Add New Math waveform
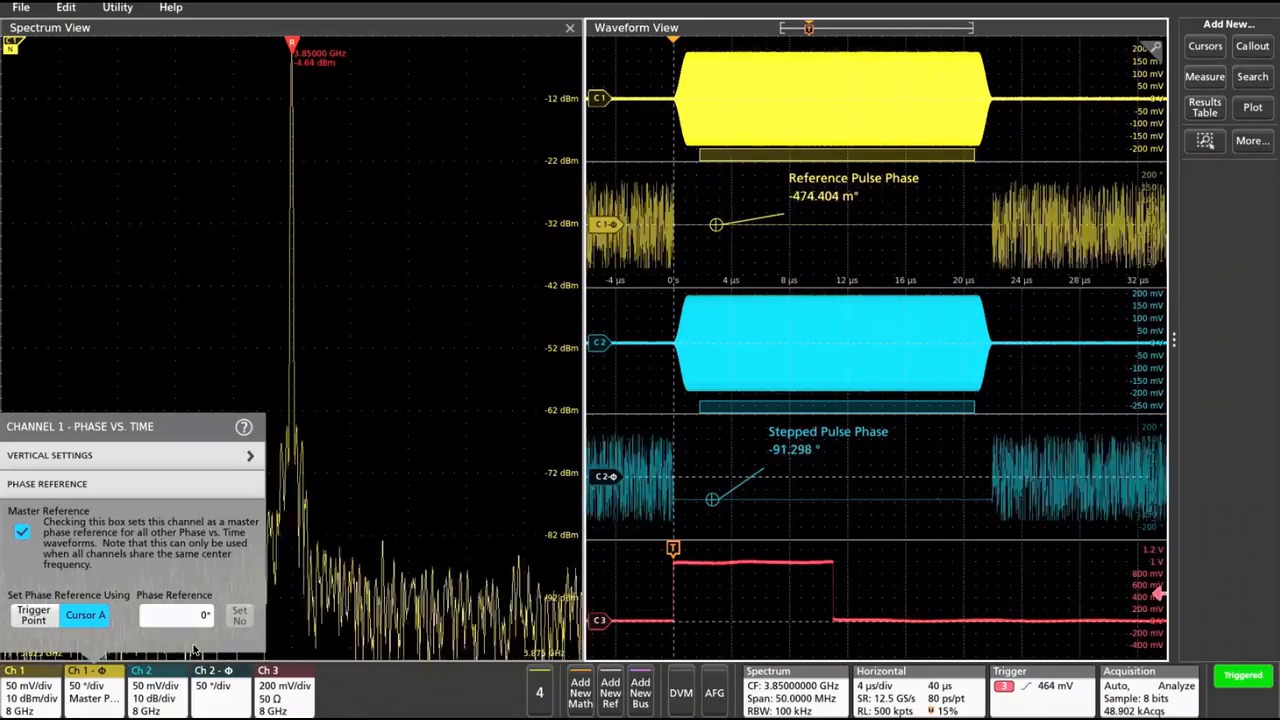Viewport: 1280px width, 720px height. (x=581, y=692)
